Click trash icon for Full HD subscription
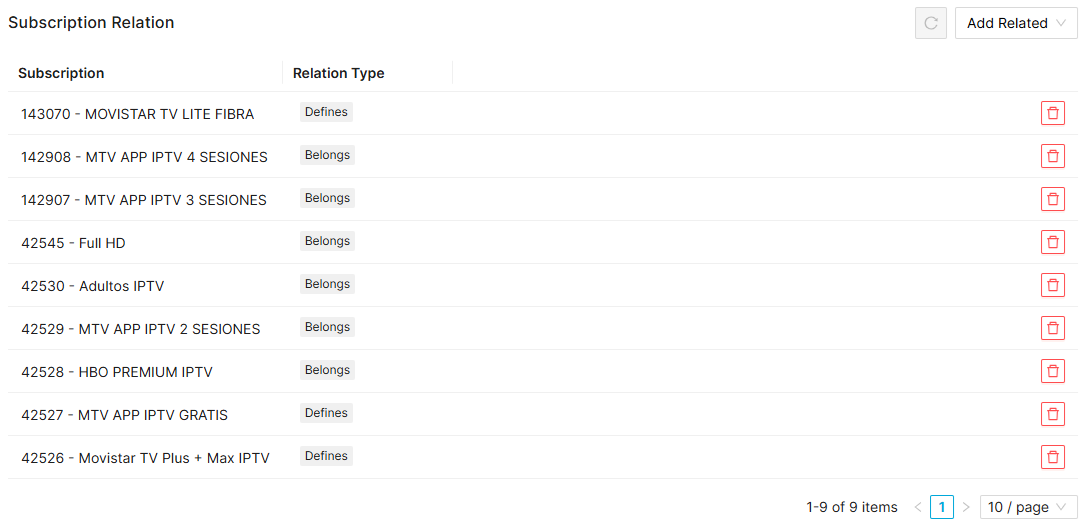The width and height of the screenshot is (1084, 529). [x=1052, y=242]
